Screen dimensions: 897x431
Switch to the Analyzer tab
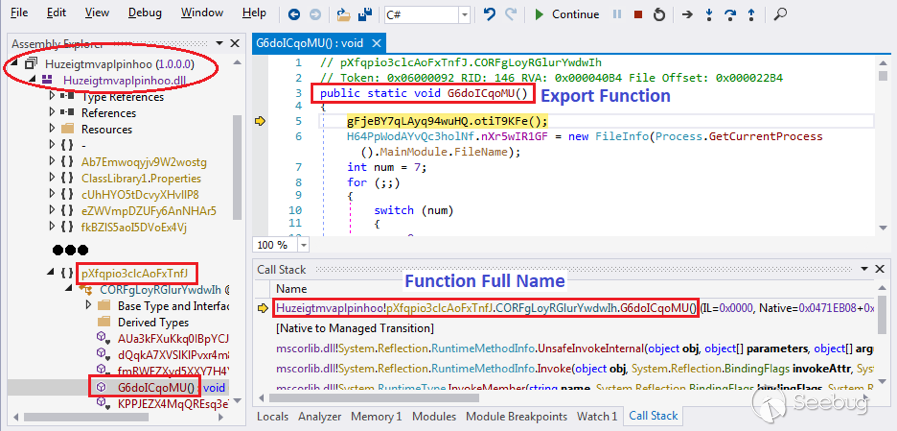click(321, 417)
